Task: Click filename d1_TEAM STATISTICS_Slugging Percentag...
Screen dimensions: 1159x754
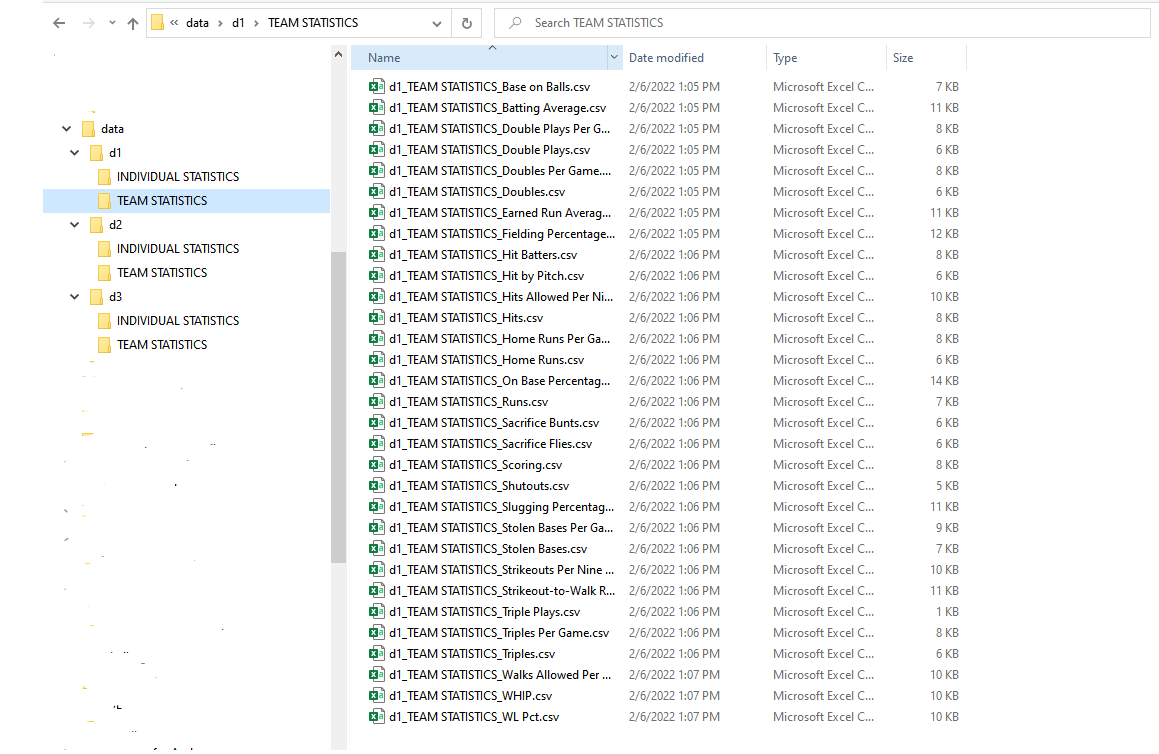Action: (x=501, y=507)
